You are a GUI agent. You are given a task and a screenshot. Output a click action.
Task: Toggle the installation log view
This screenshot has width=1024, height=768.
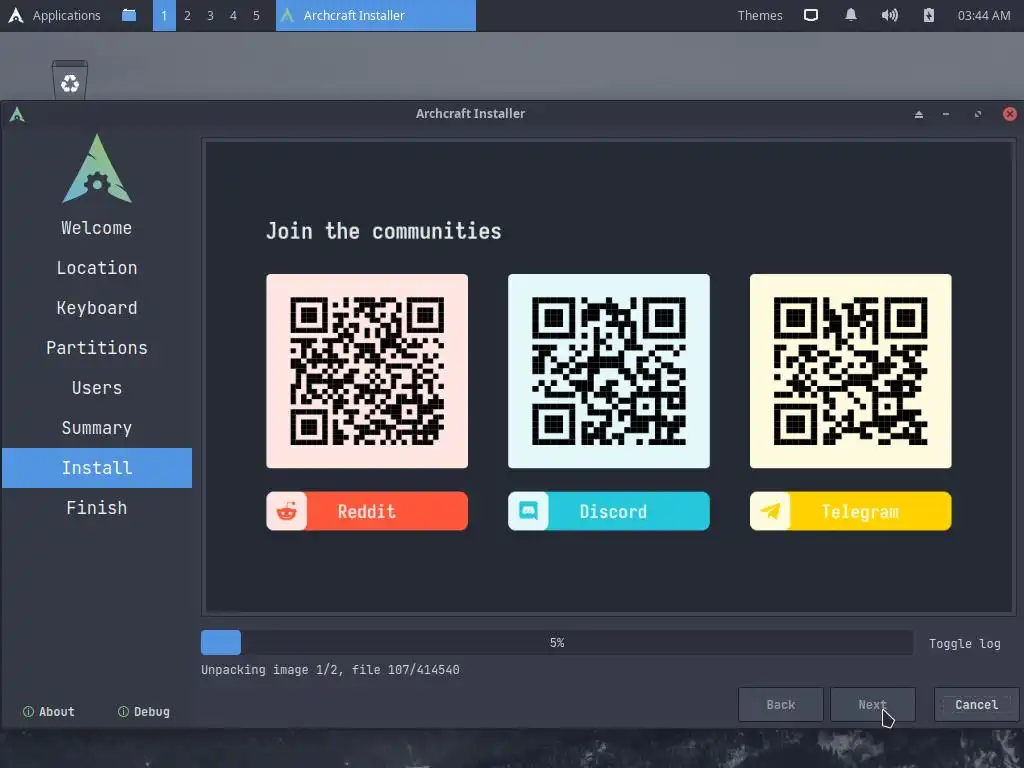(965, 643)
